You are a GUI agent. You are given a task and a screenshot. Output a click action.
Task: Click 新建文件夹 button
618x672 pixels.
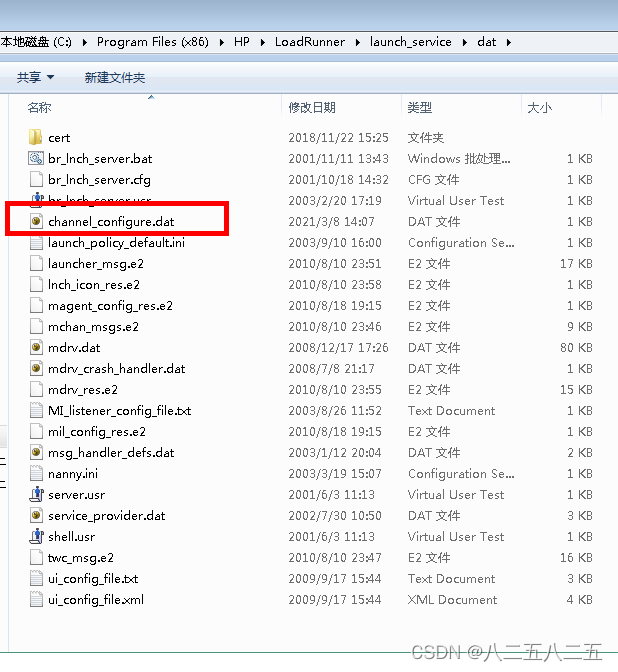pyautogui.click(x=114, y=77)
